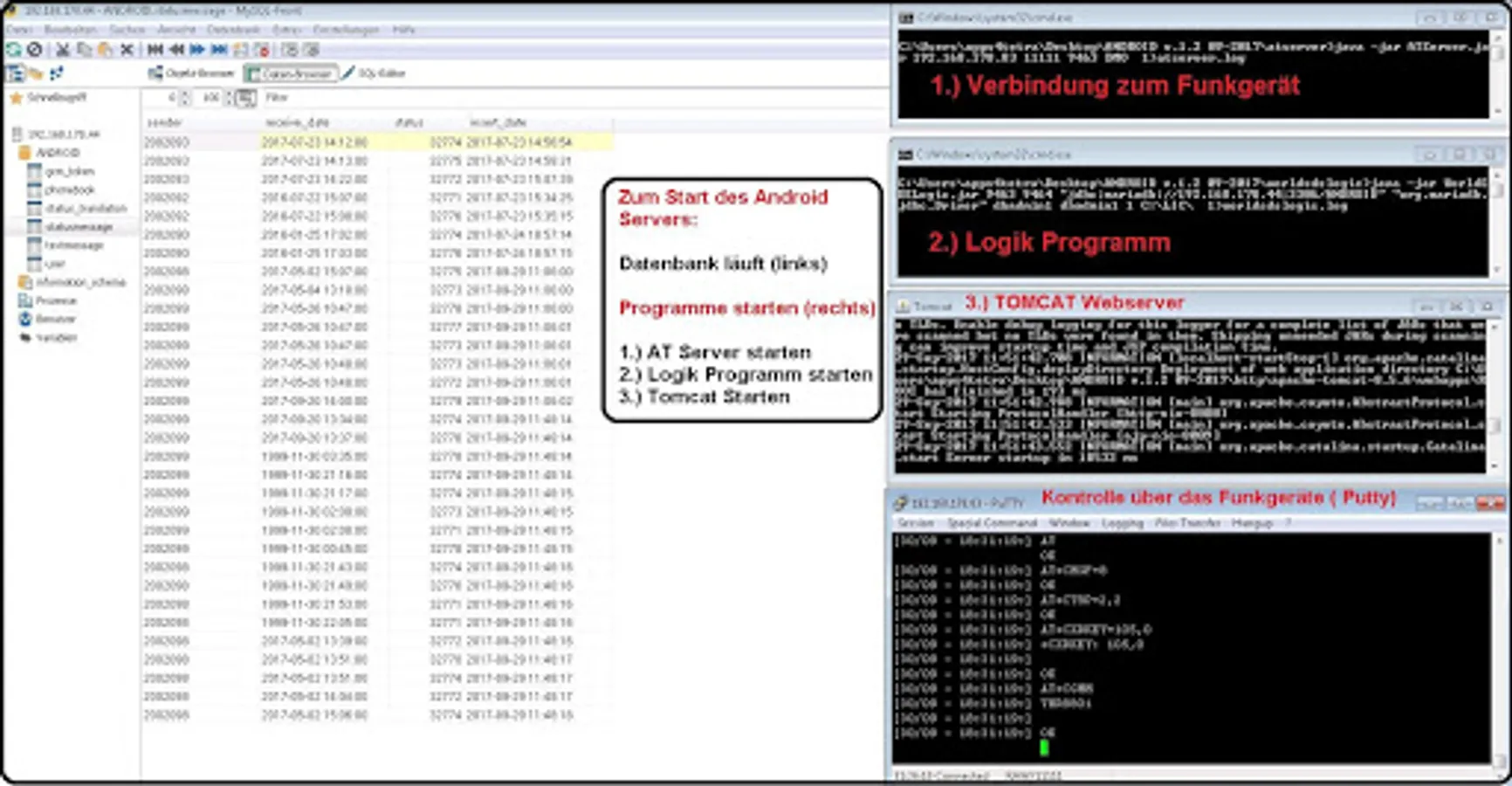Open the Session menu in PuTTY

[916, 523]
